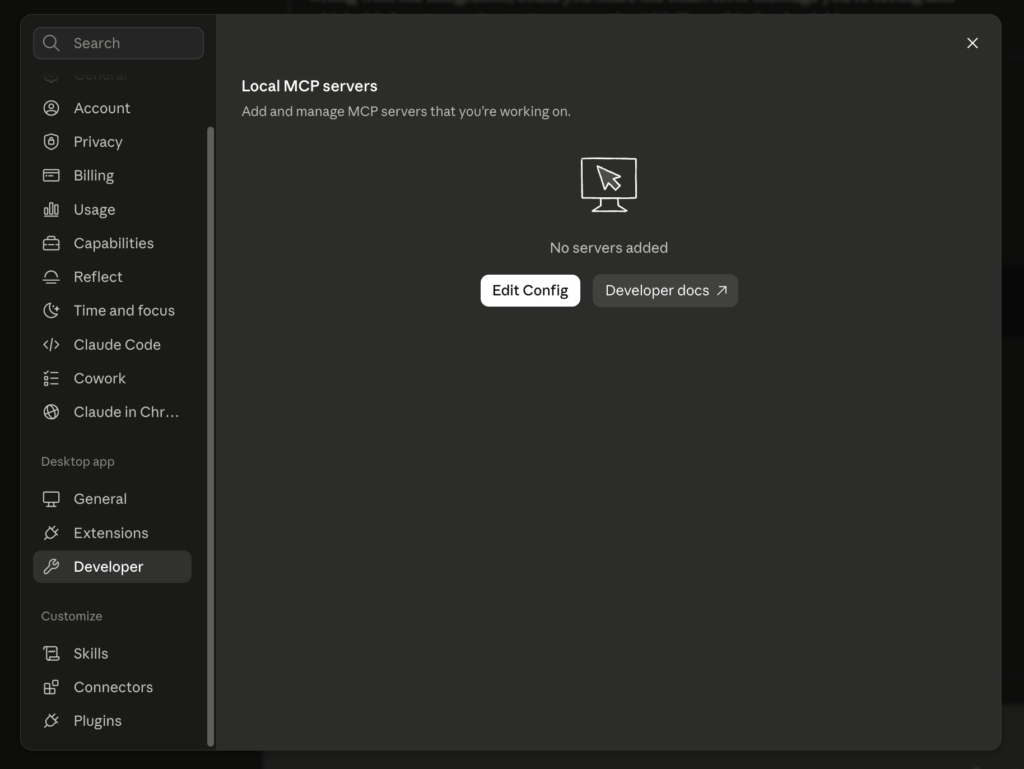Screen dimensions: 1024x769
Task: Open the Billing section
Action: click(x=112, y=176)
